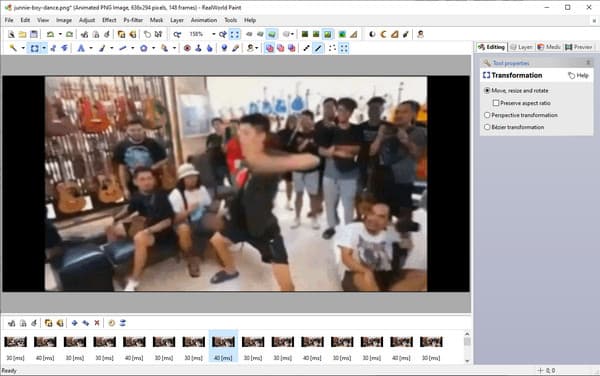Select Perspective transformation option
Image resolution: width=600 pixels, height=376 pixels.
[521, 115]
